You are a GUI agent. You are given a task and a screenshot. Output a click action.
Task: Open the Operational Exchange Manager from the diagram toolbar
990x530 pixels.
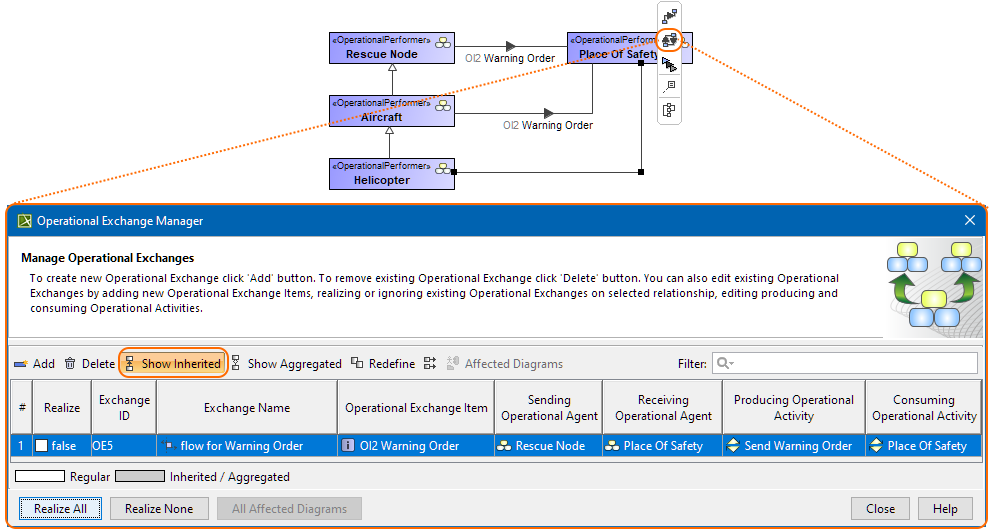[670, 41]
